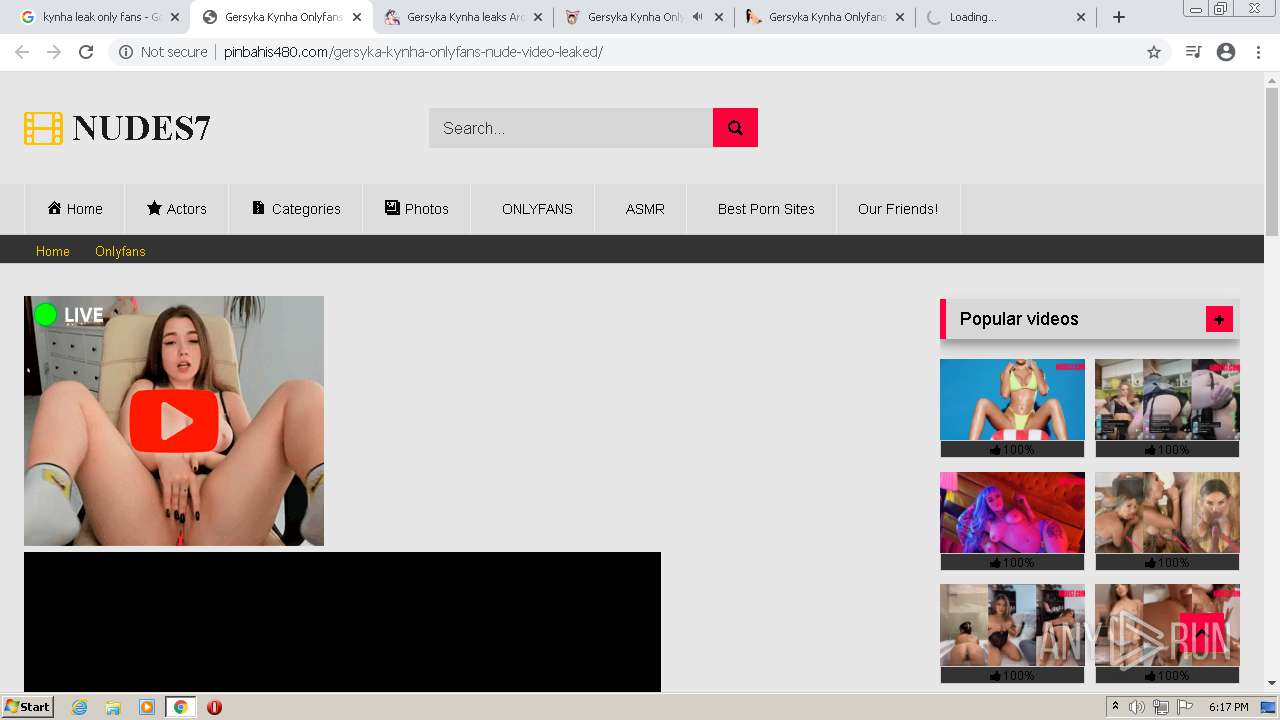Click the red plus icon beside Popular videos
Viewport: 1280px width, 720px height.
click(x=1219, y=319)
